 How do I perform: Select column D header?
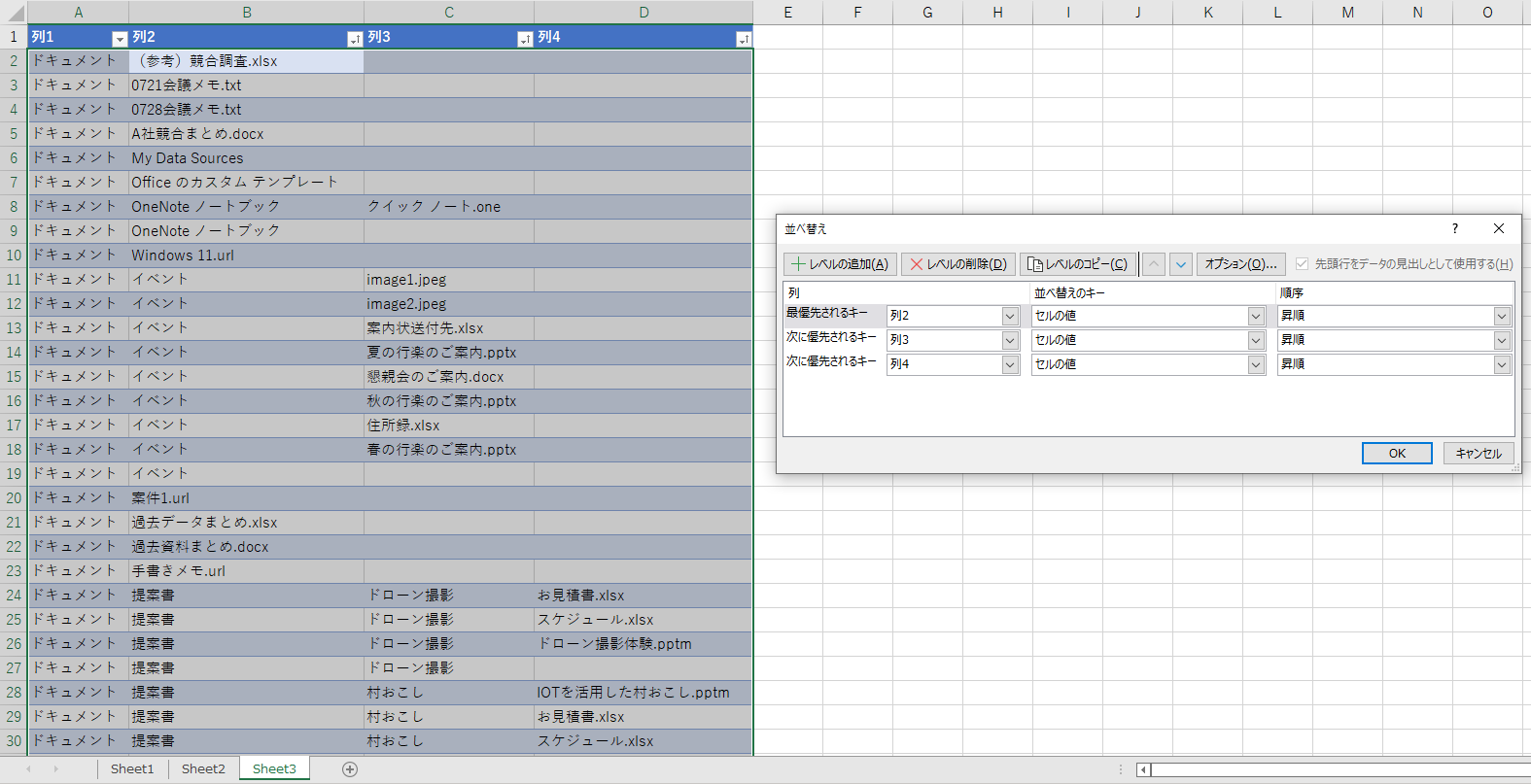pos(644,13)
